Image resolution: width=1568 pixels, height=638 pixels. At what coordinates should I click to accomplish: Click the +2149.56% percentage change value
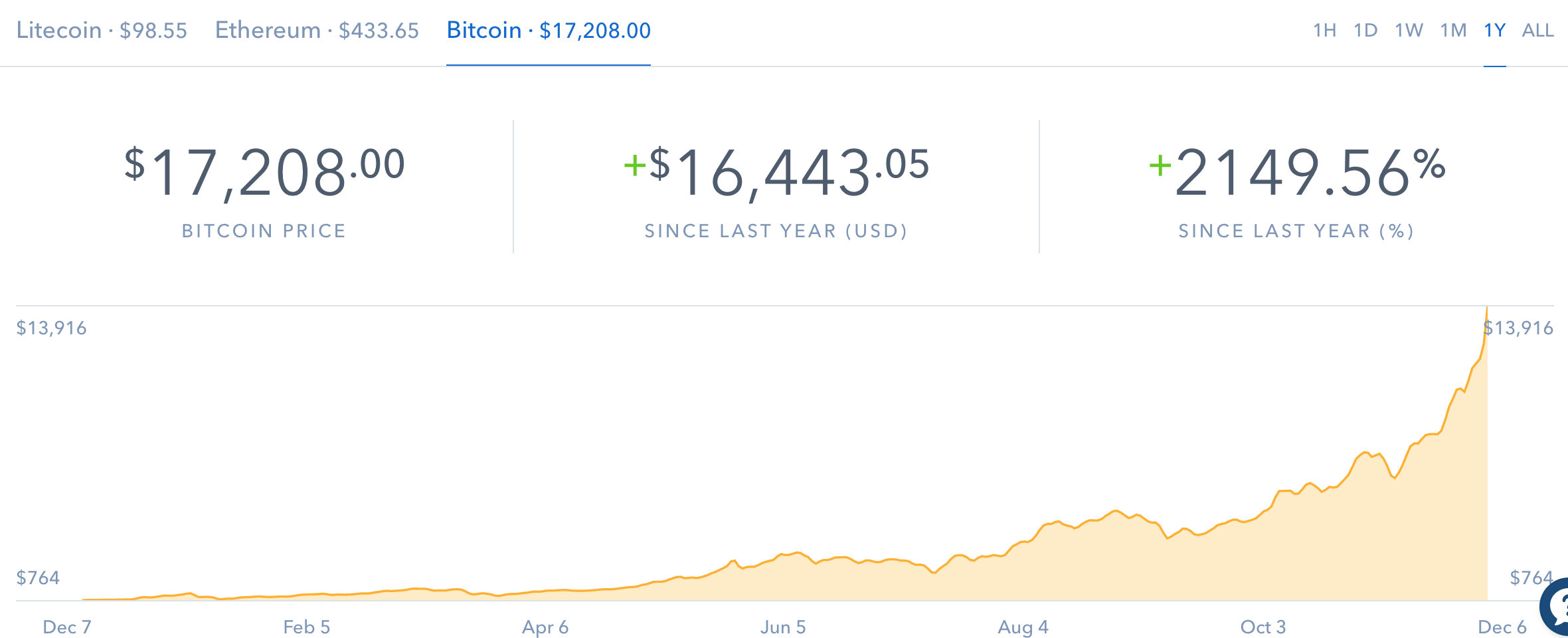(1296, 173)
